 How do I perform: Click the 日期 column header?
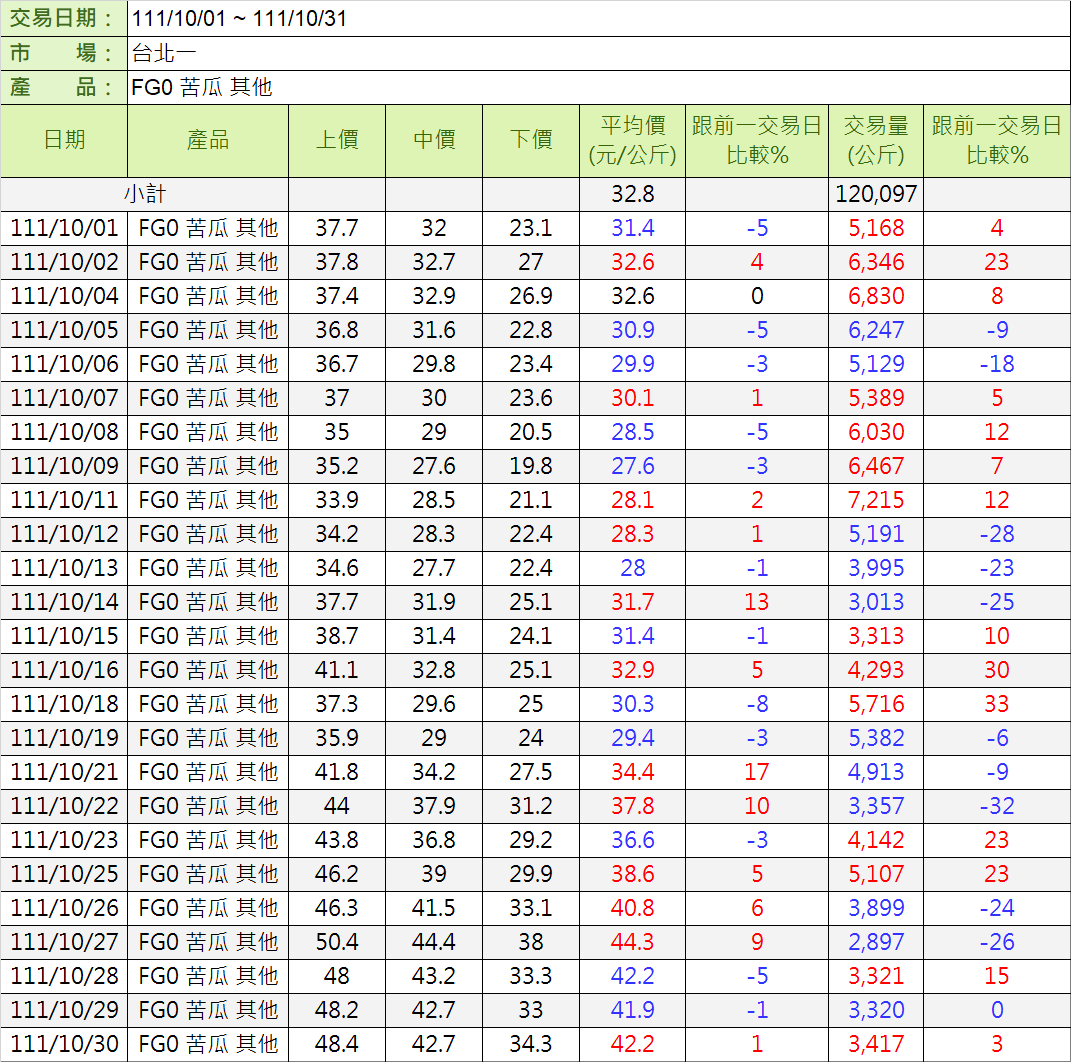[64, 141]
